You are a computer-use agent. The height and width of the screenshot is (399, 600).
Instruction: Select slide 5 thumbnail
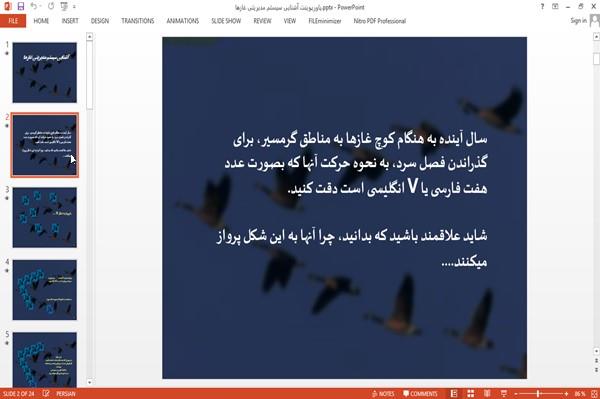[x=44, y=359]
